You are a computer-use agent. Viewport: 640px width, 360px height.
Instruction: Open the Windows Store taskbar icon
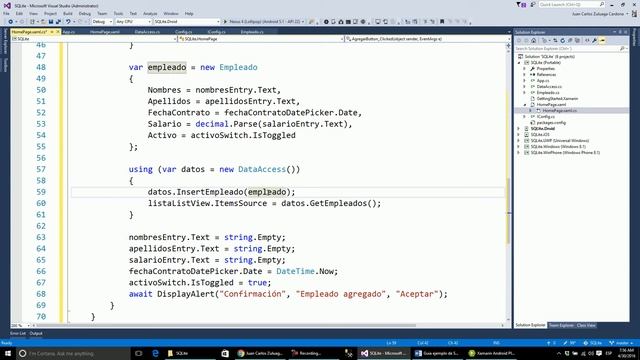(x=225, y=353)
